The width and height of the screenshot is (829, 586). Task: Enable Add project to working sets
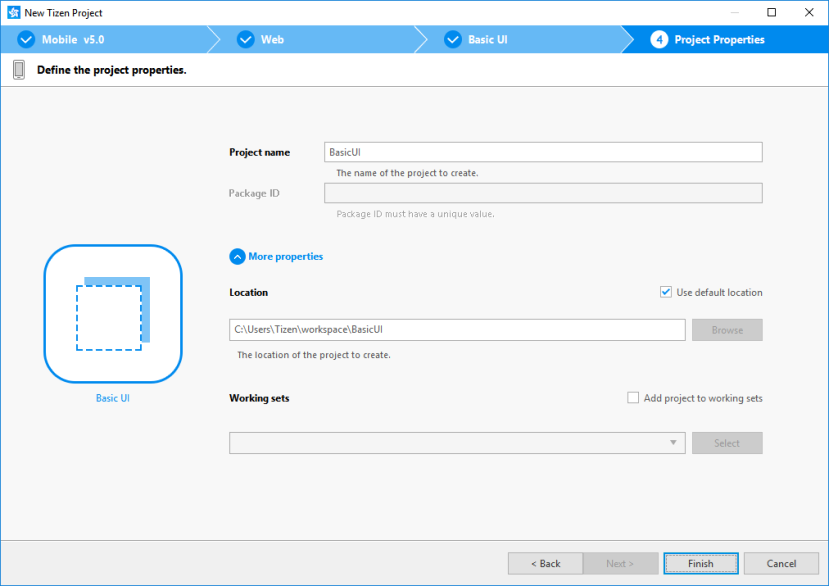[632, 397]
